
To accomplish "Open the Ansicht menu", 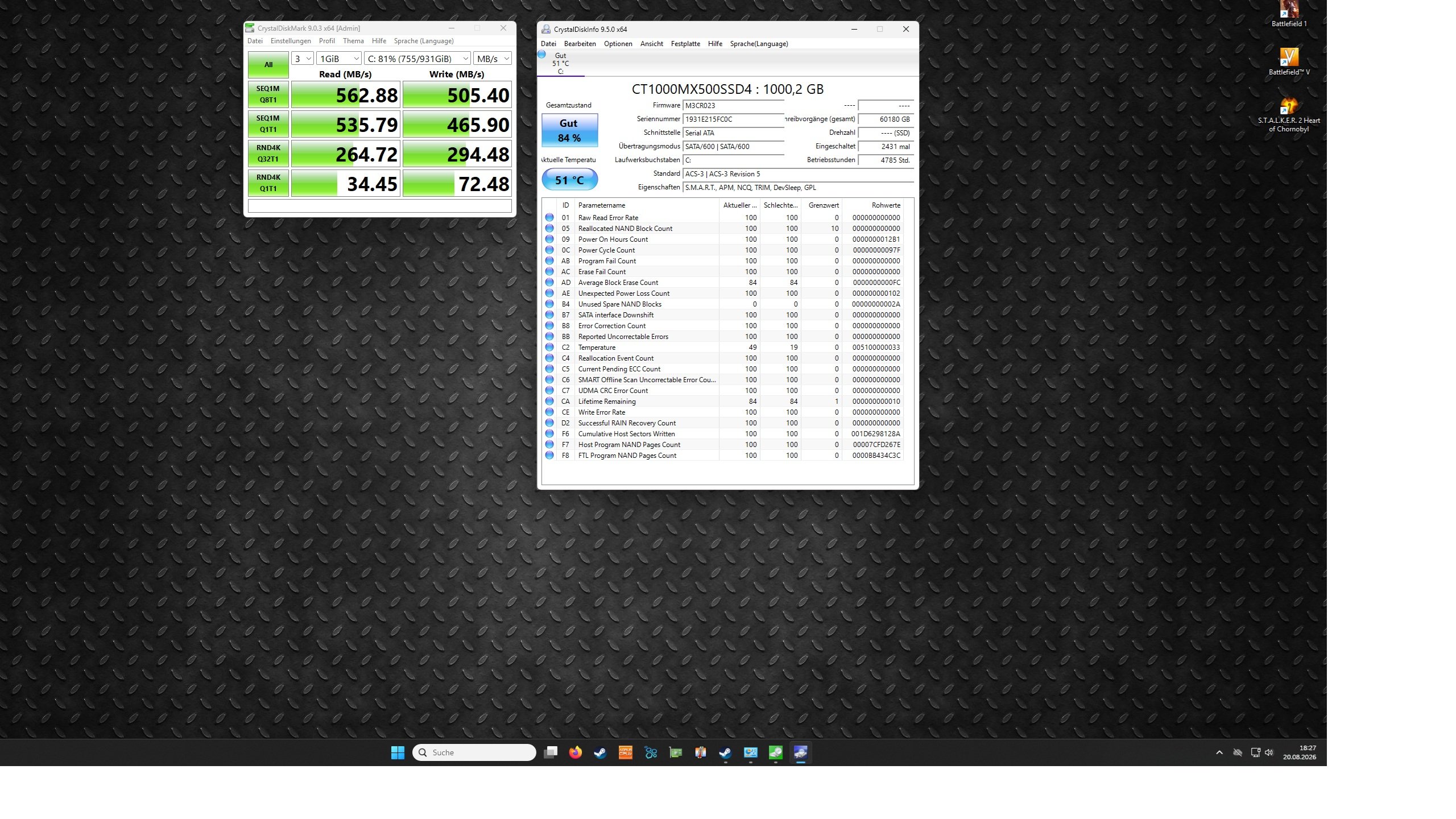I will pos(652,44).
